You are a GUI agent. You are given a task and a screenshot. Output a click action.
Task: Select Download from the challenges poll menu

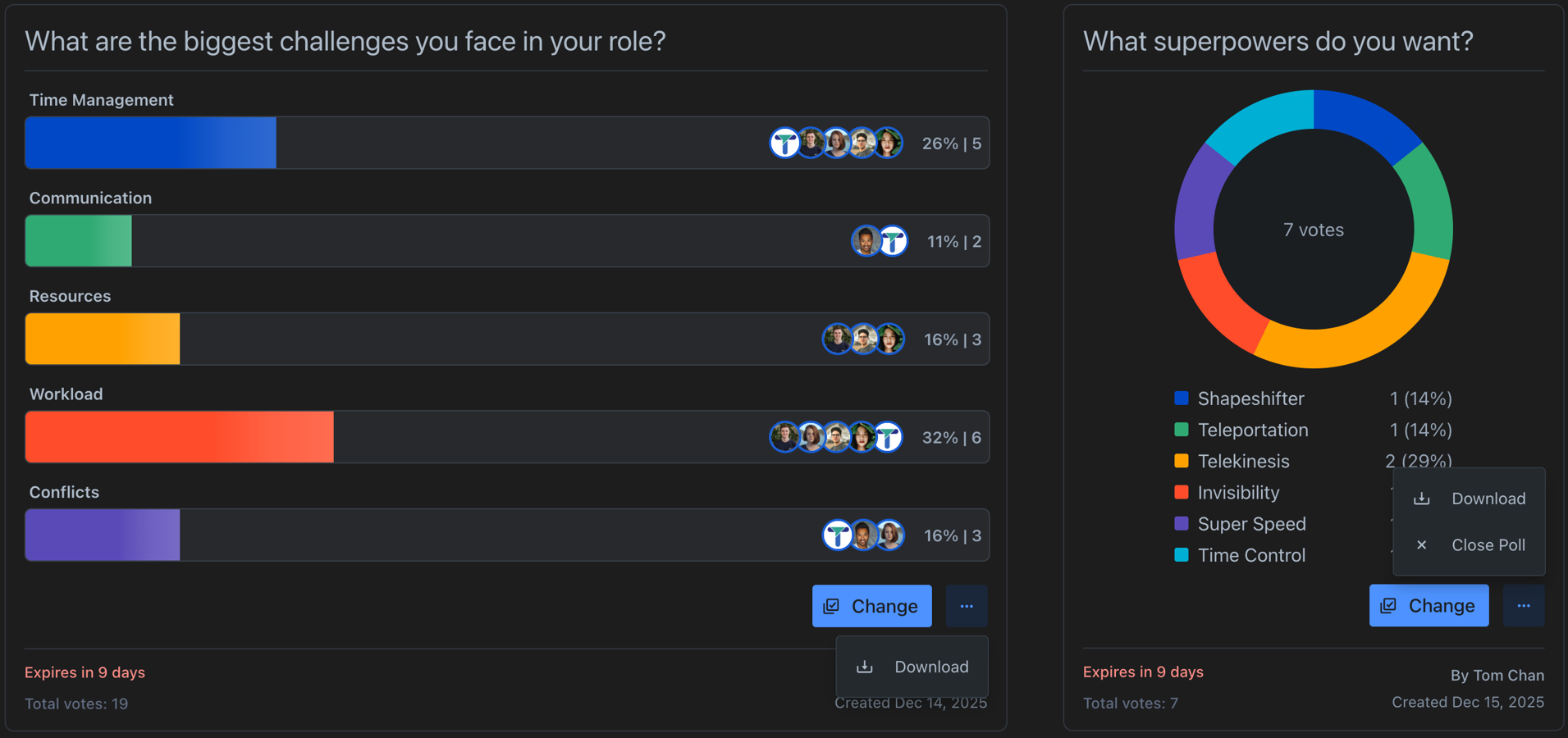click(x=930, y=667)
